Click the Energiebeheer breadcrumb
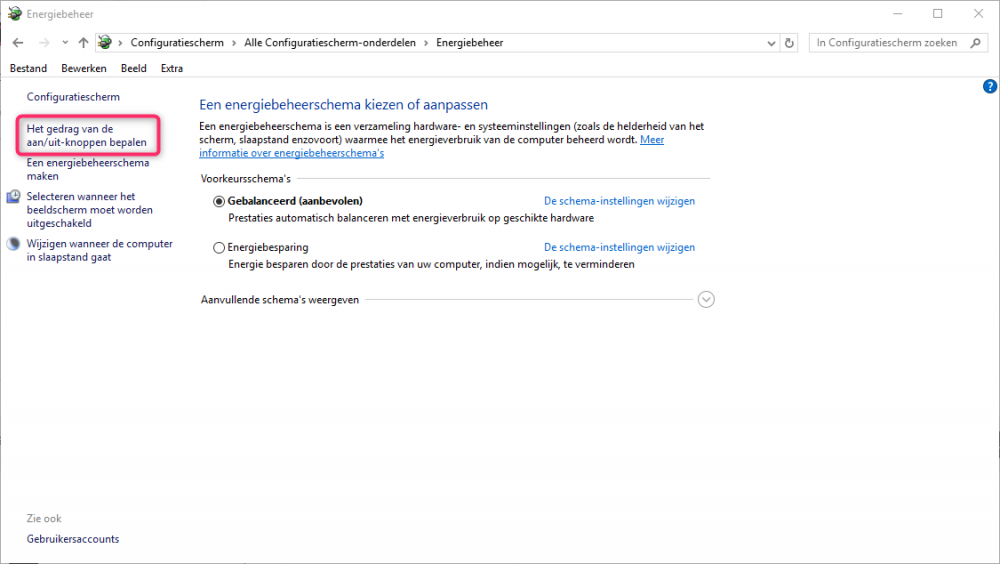Image resolution: width=1000 pixels, height=564 pixels. pyautogui.click(x=469, y=43)
